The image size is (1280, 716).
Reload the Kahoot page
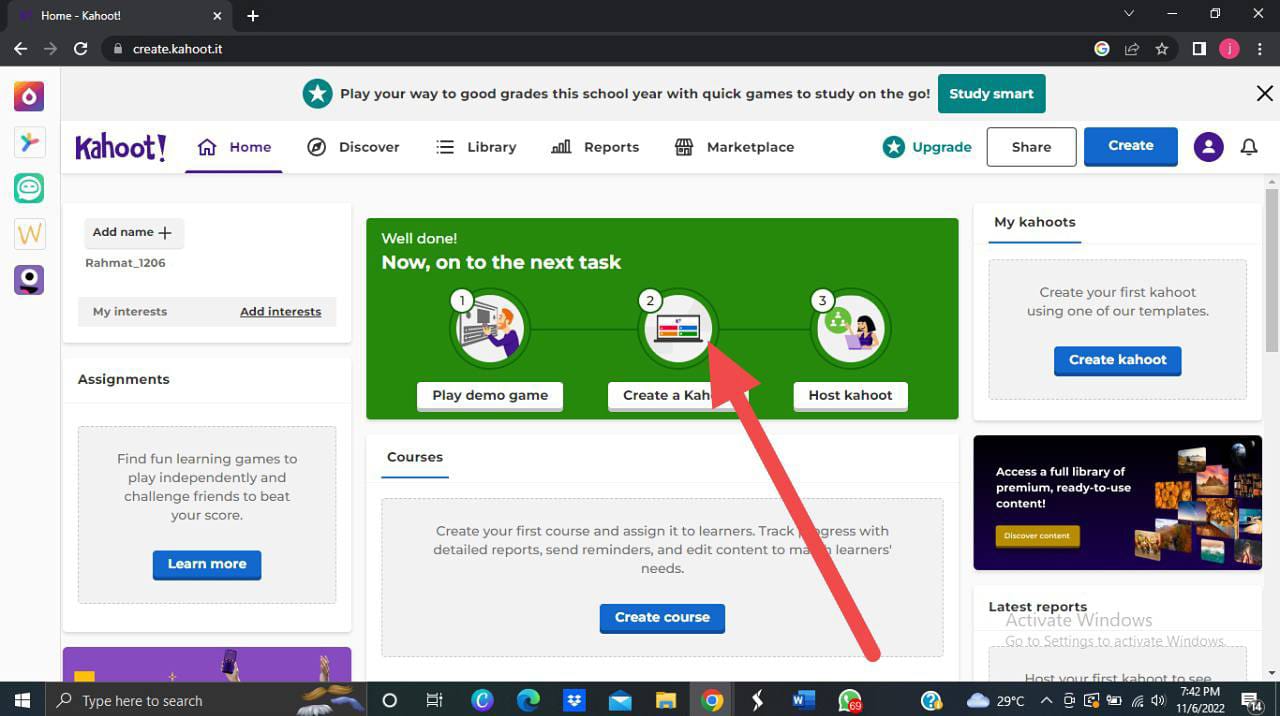pos(81,48)
